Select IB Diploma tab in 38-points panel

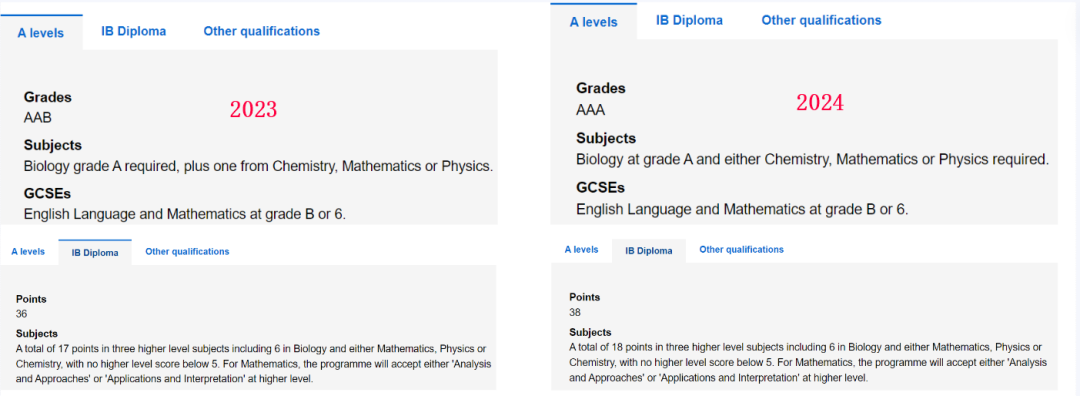(x=649, y=251)
